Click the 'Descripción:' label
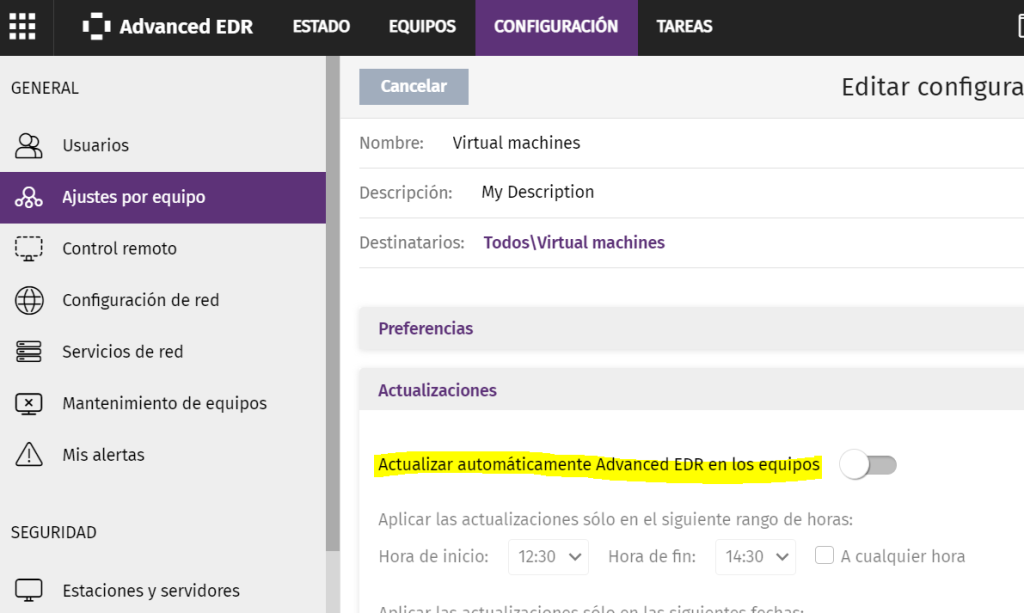The height and width of the screenshot is (613, 1024). click(x=406, y=193)
